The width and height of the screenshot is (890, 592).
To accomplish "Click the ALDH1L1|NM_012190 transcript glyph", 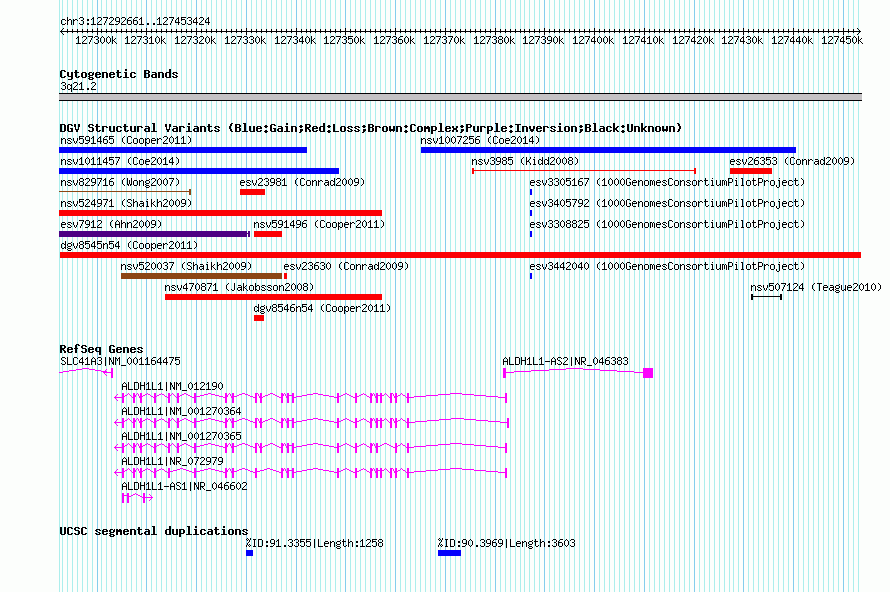I will point(310,397).
